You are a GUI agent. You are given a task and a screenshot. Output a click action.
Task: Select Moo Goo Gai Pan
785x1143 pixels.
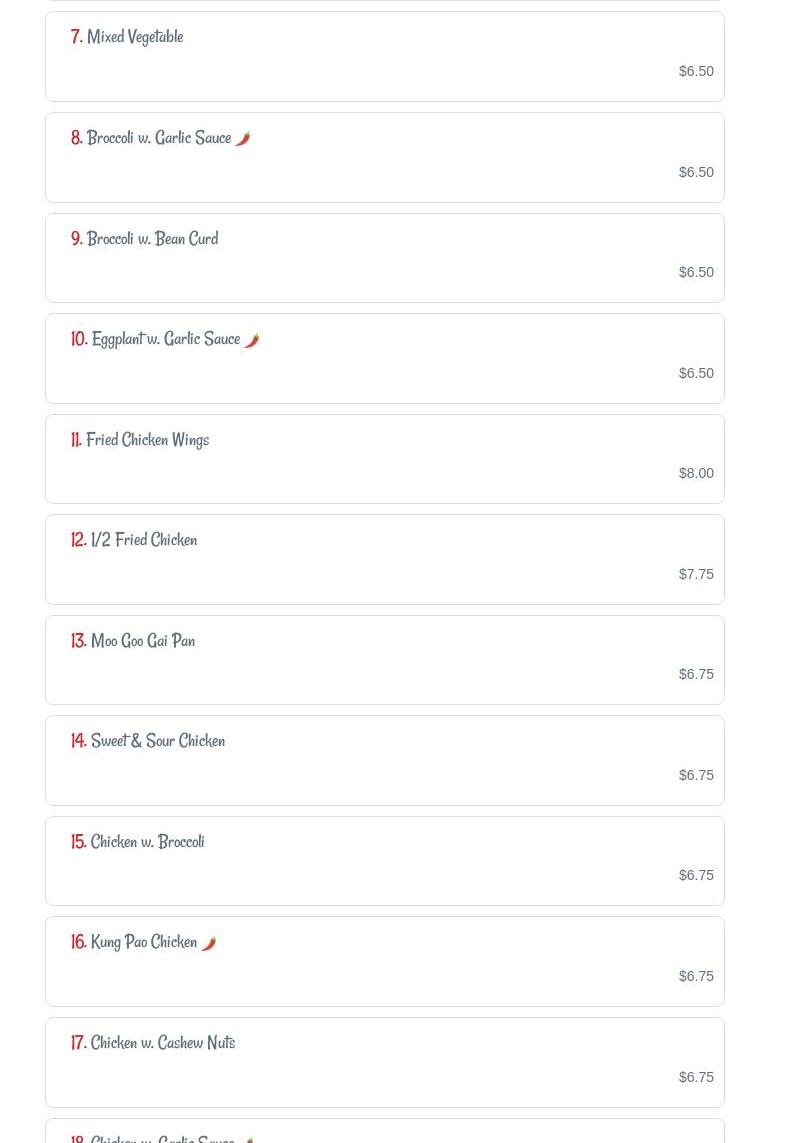click(x=143, y=641)
